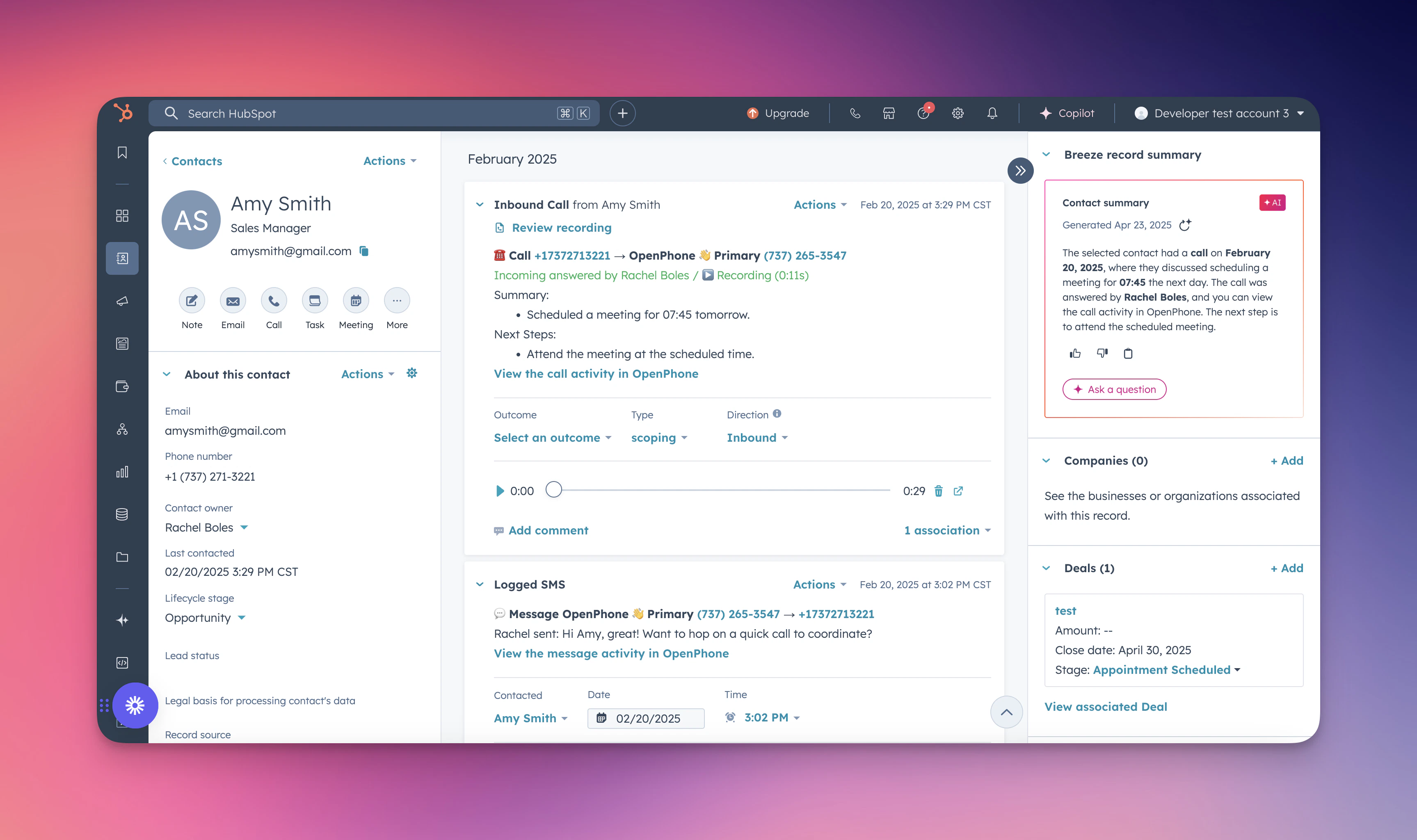Open Actions menu for Logged SMS
This screenshot has height=840, width=1417.
(818, 584)
